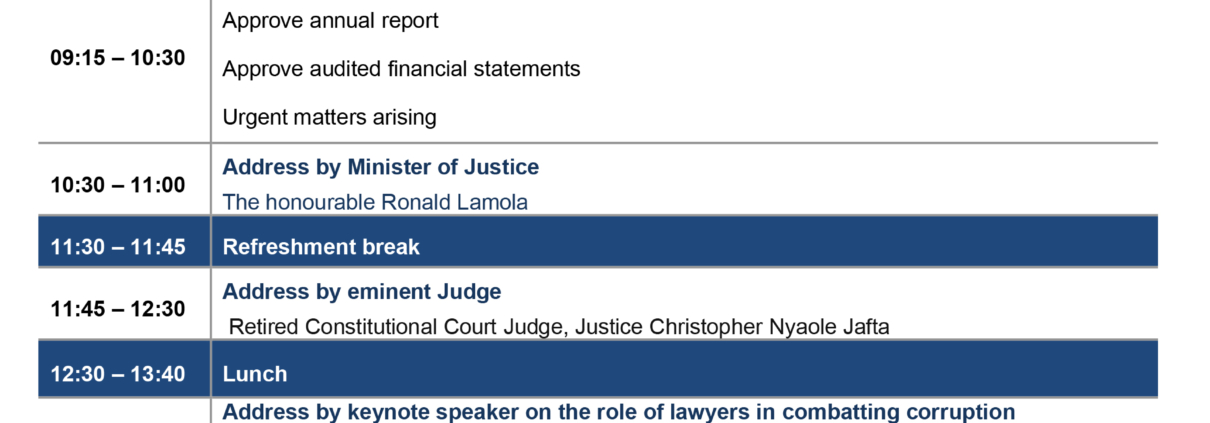This screenshot has height=423, width=1210.
Task: Click the 11:45 – 12:30 time slot
Action: (118, 309)
